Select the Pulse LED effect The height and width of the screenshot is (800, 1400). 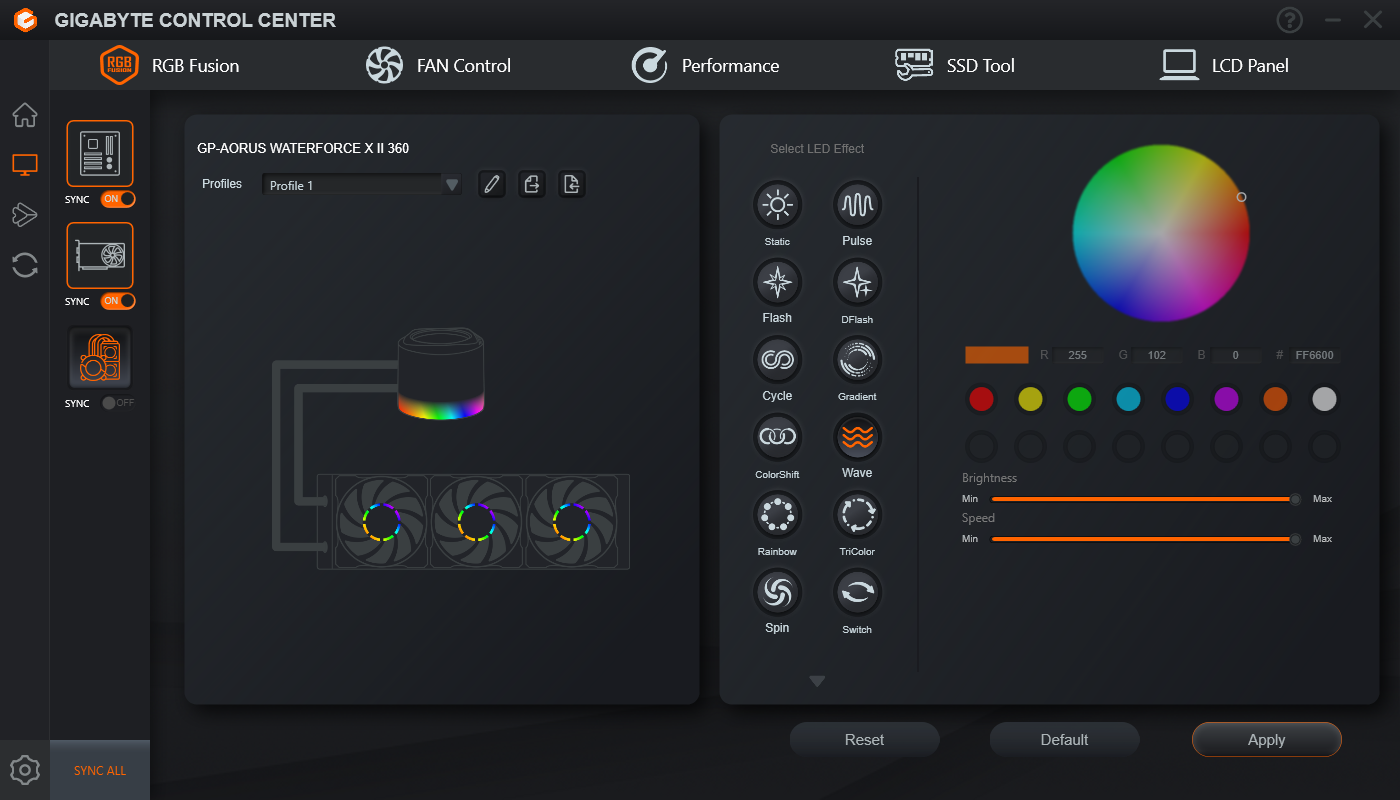(857, 205)
